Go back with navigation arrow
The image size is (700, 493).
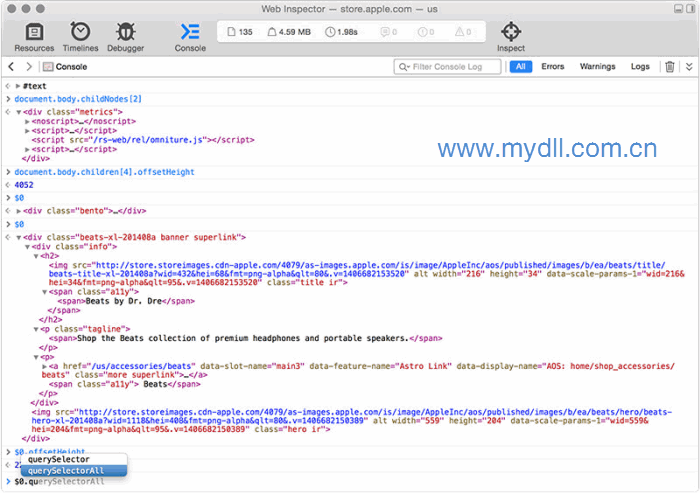point(11,67)
